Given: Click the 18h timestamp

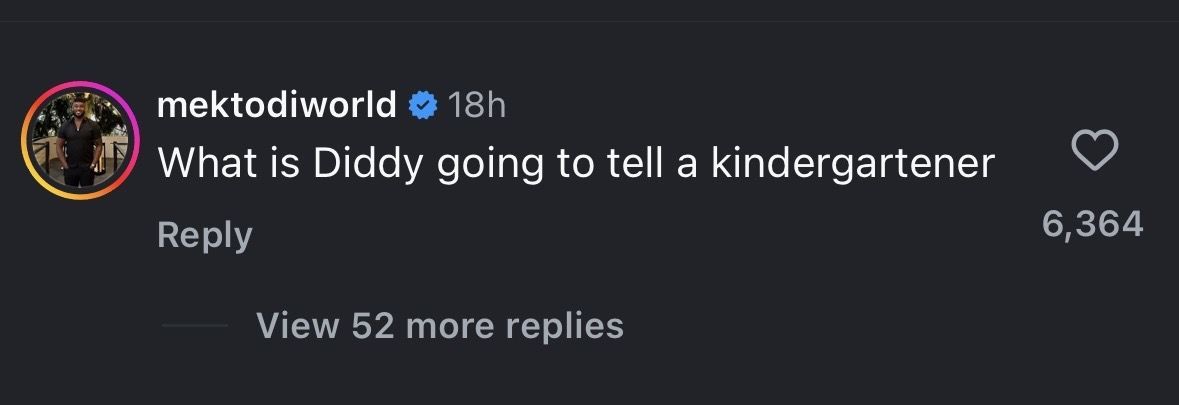Looking at the screenshot, I should [477, 105].
